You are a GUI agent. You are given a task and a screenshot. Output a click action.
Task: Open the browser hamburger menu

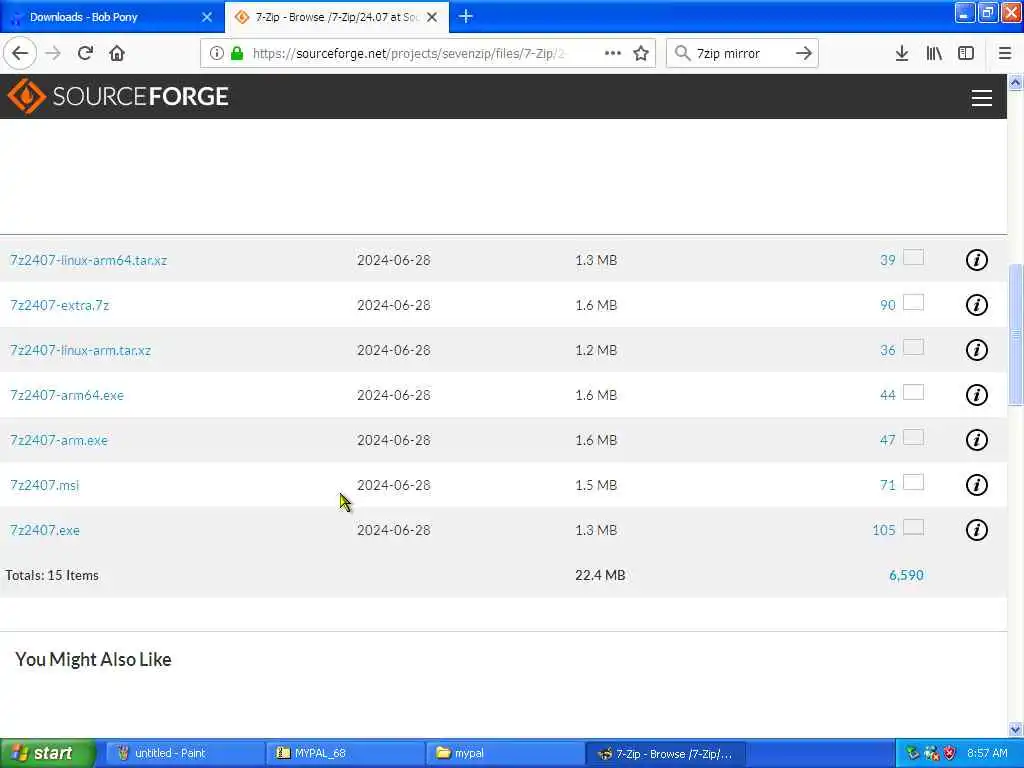click(1004, 53)
